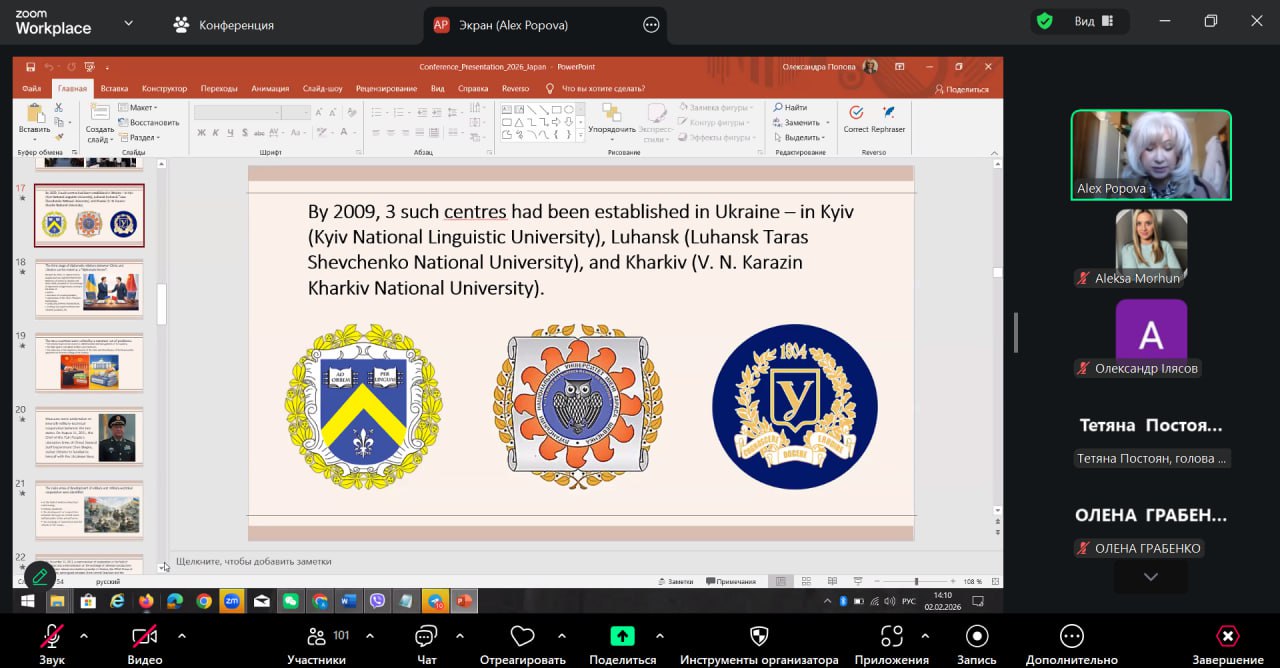Click the Alex Popova video thumbnail
Viewport: 1280px width, 668px height.
coord(1151,155)
